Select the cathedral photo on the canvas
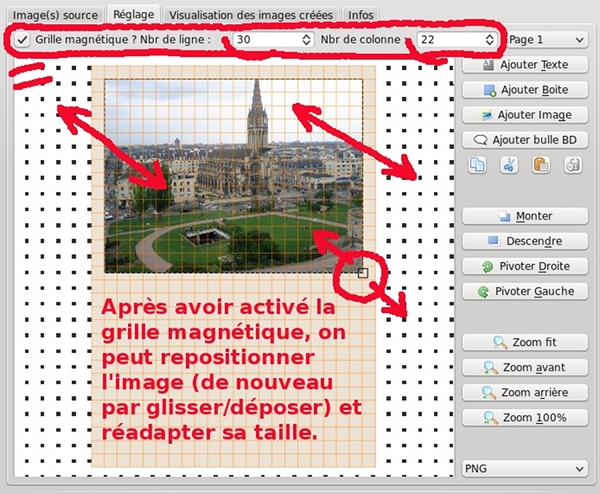The width and height of the screenshot is (600, 494). click(x=233, y=176)
